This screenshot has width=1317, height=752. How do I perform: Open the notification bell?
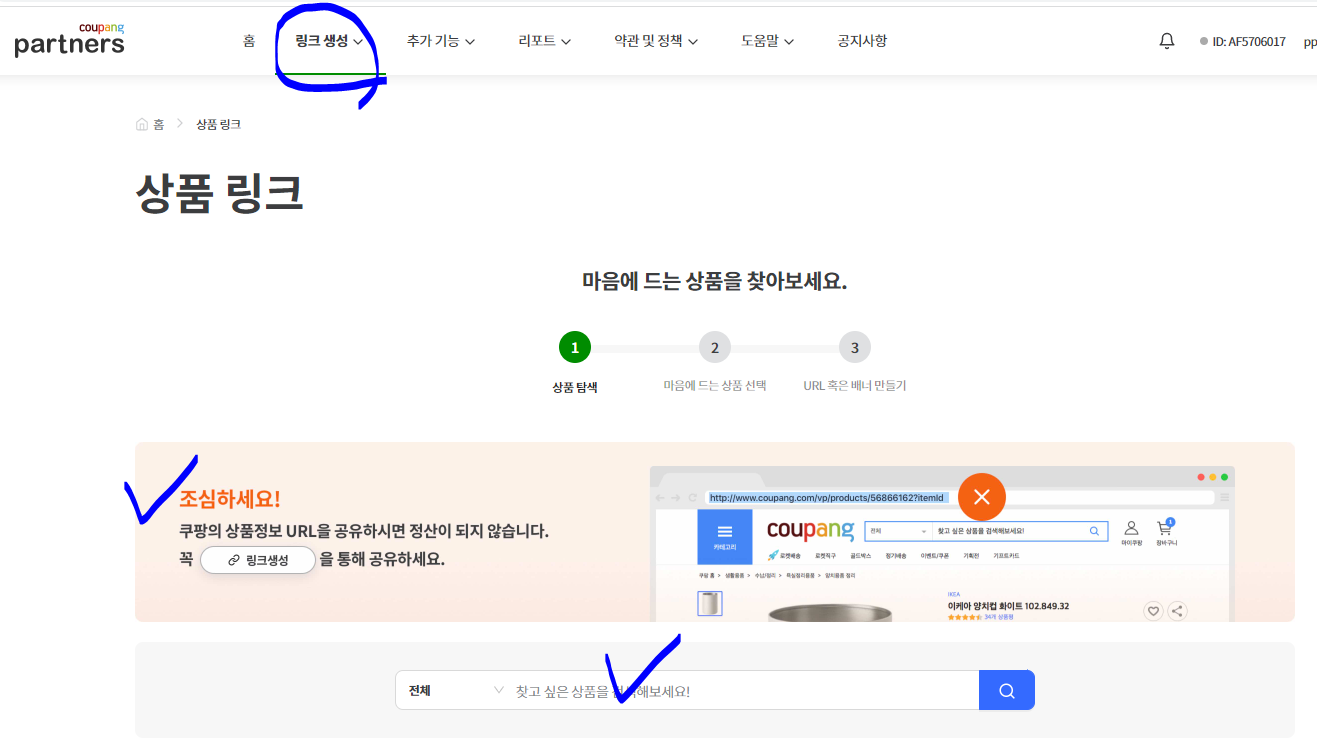pyautogui.click(x=1167, y=41)
